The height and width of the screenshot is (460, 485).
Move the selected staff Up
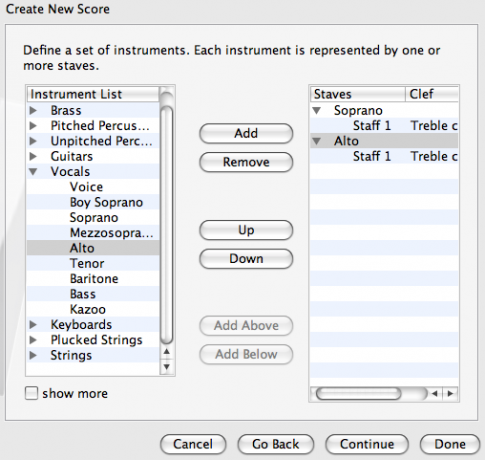coord(246,230)
